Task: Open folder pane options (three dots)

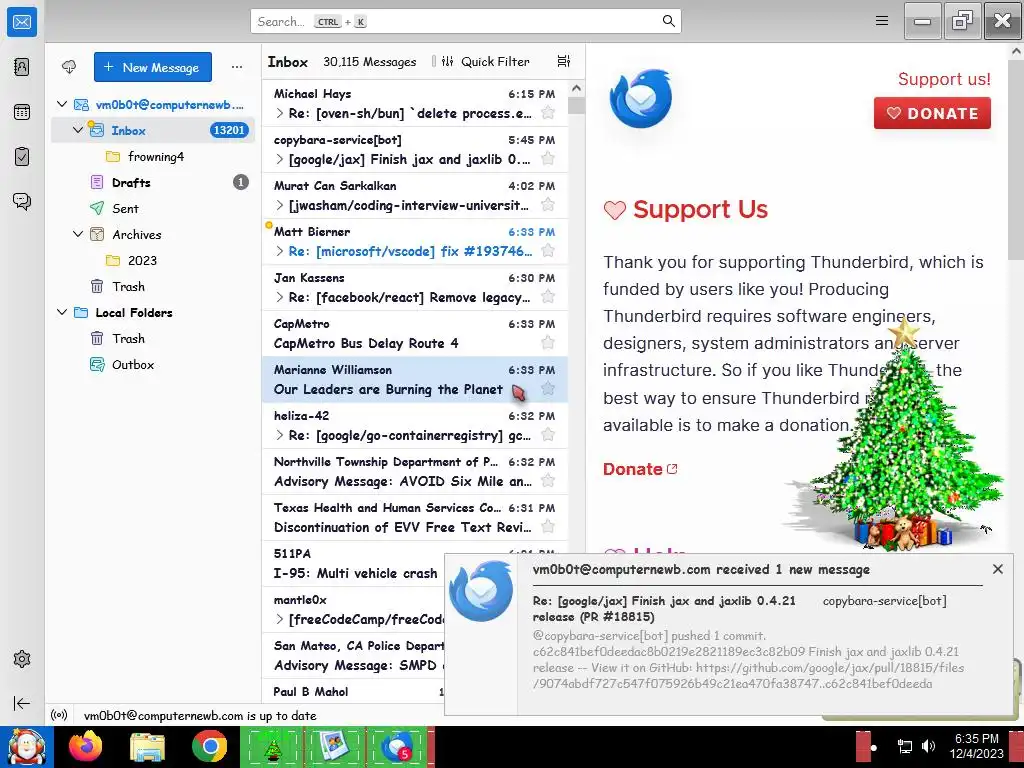Action: click(x=236, y=67)
